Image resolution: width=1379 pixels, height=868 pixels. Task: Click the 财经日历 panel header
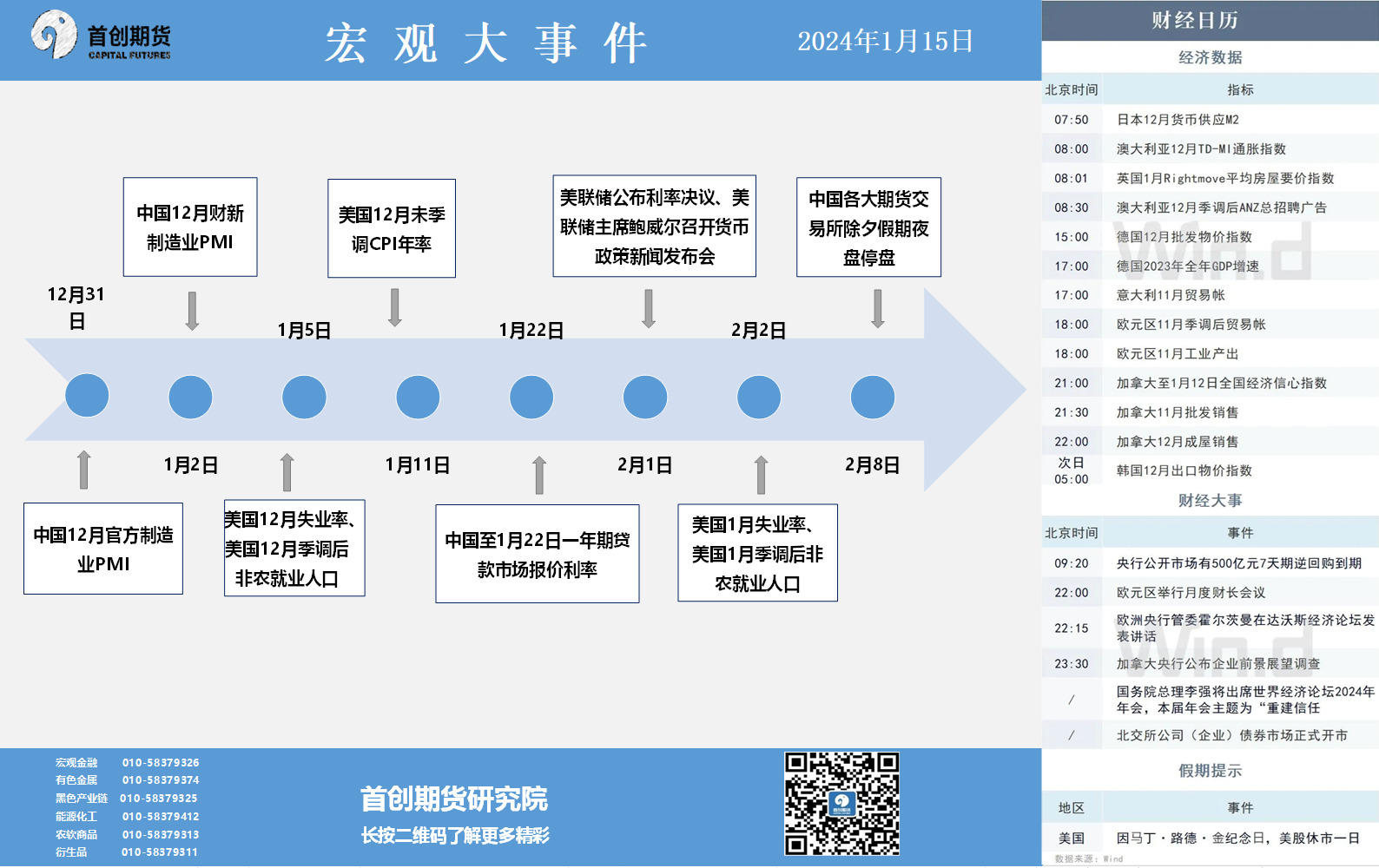pos(1211,20)
